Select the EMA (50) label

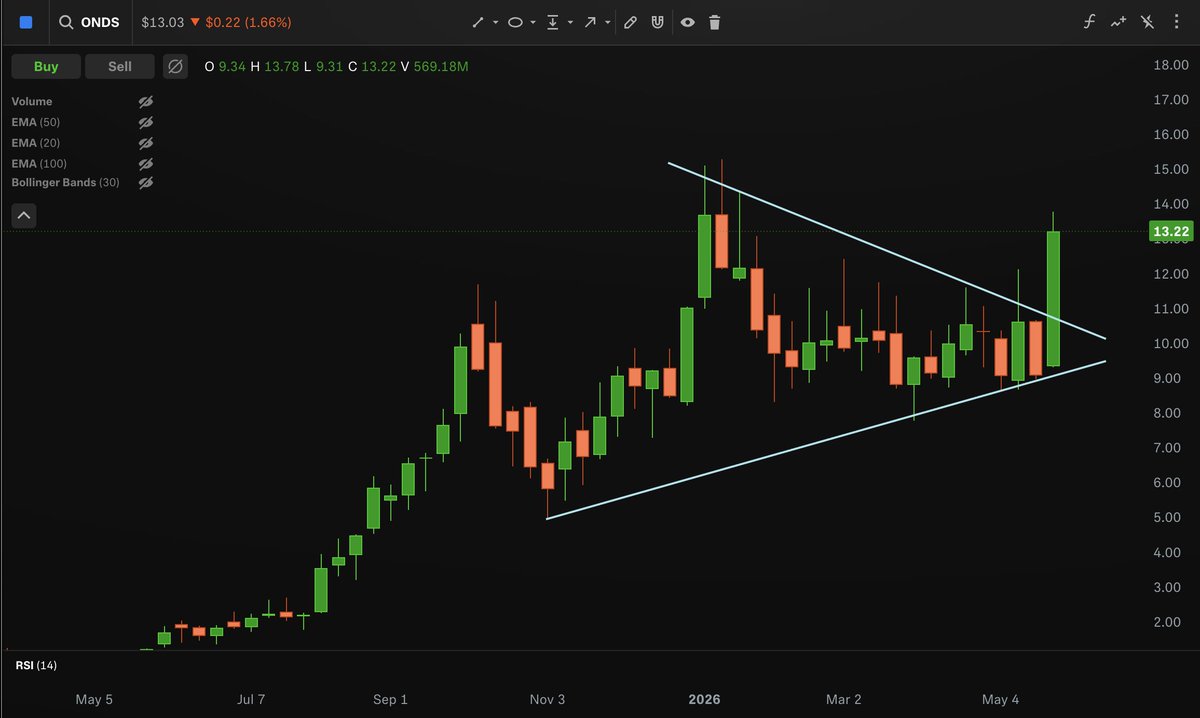click(x=38, y=122)
